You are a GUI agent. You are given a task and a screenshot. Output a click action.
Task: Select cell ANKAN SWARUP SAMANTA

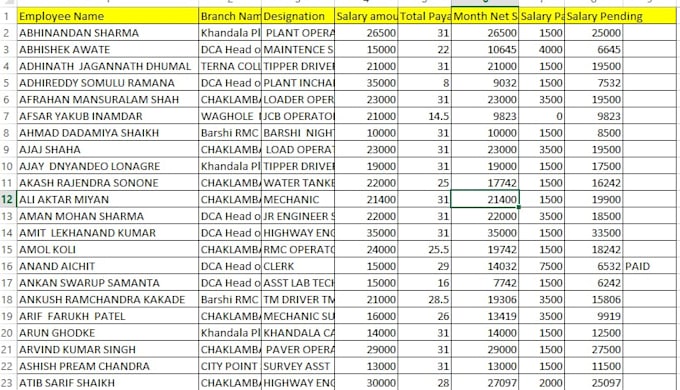coord(108,283)
